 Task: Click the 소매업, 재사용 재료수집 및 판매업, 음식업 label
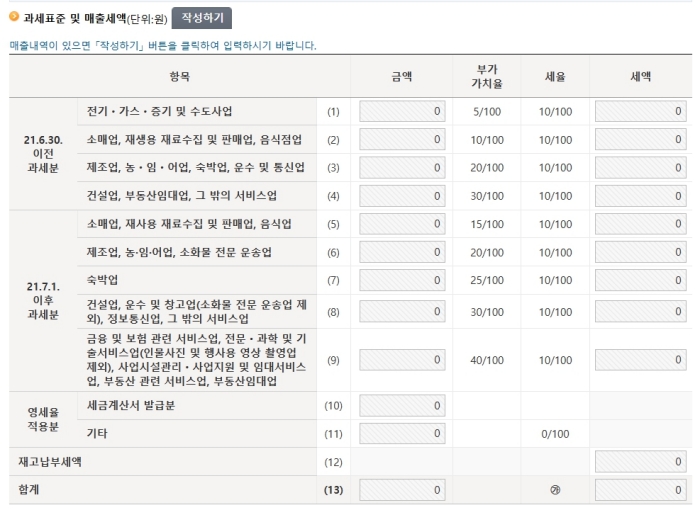(x=189, y=224)
